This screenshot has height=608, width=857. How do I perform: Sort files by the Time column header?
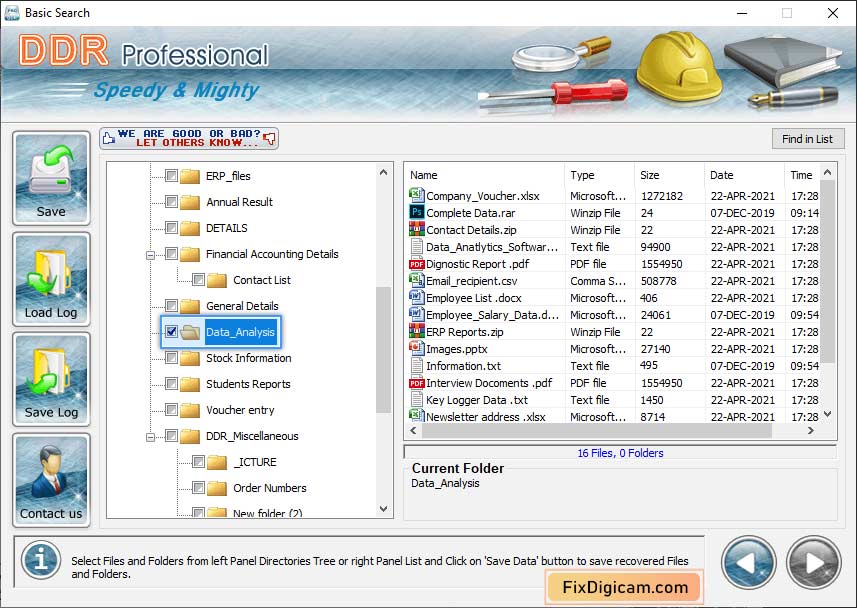click(802, 175)
